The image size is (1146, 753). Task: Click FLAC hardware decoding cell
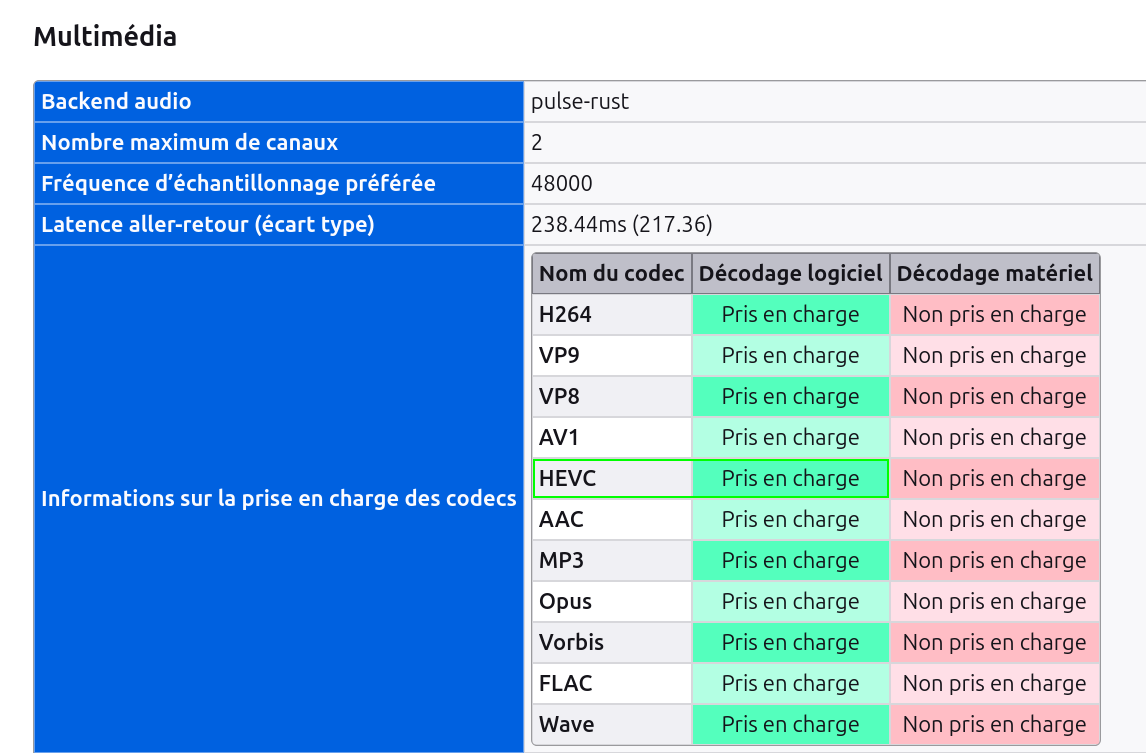pos(995,683)
